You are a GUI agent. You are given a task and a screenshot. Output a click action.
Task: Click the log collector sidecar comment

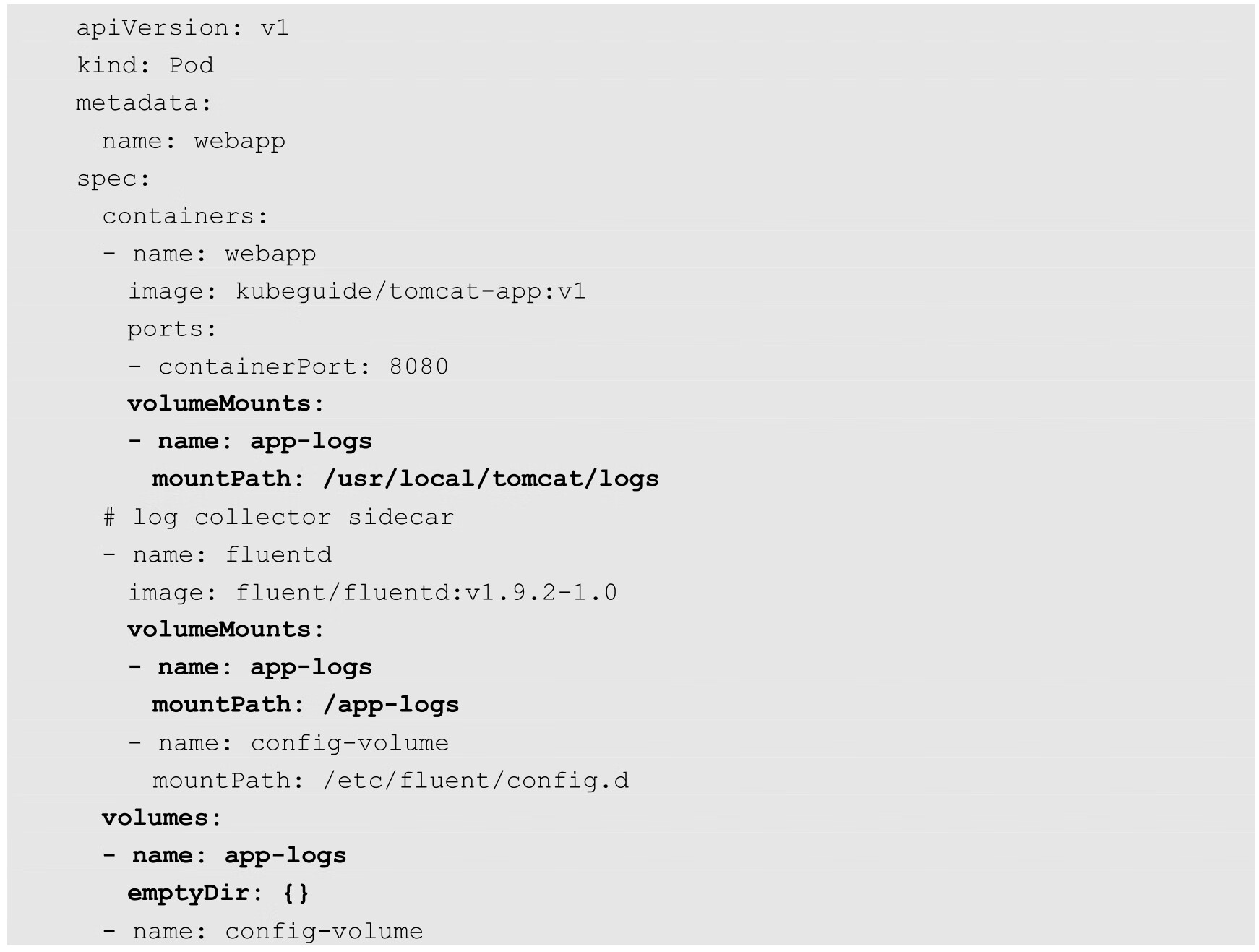click(278, 517)
